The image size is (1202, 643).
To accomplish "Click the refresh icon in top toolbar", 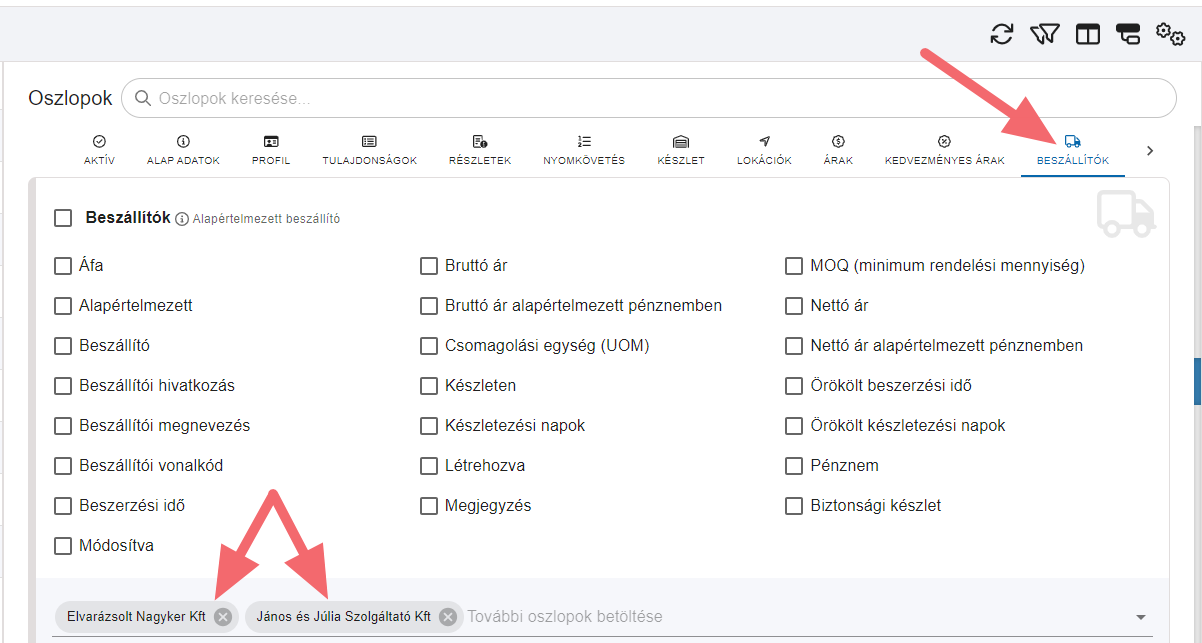I will [1001, 34].
